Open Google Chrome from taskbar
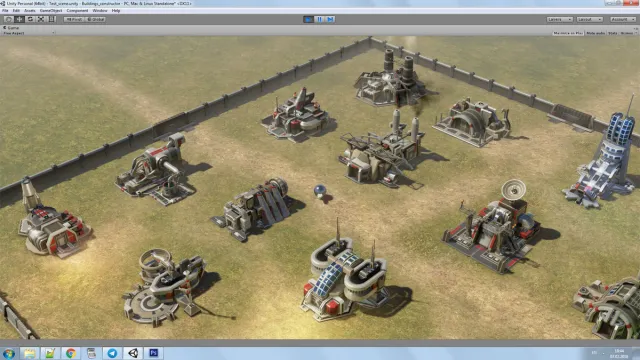 (x=71, y=353)
